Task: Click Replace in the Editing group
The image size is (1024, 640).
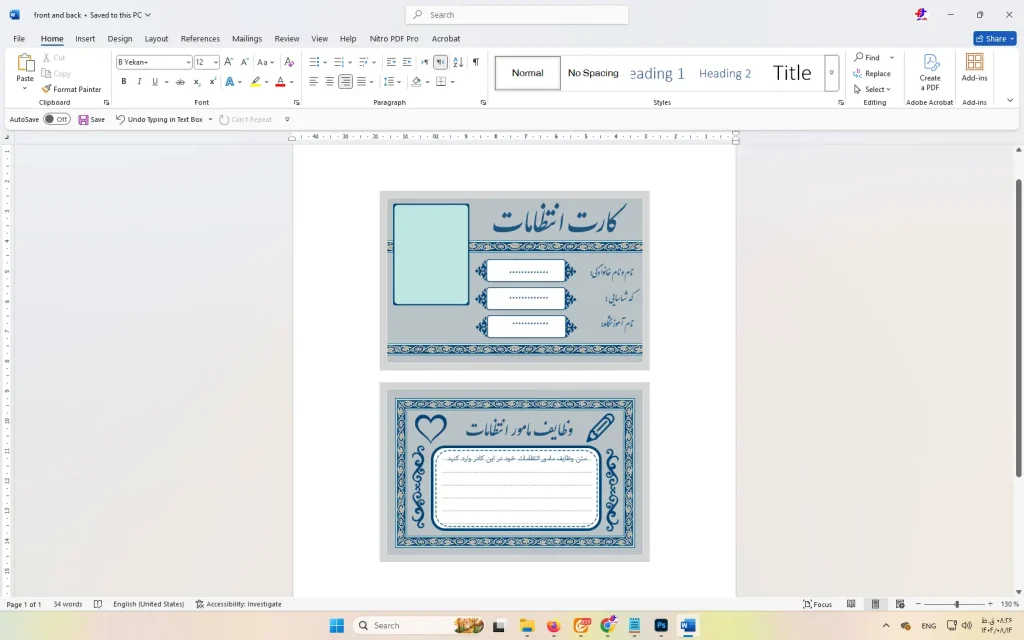Action: (x=872, y=74)
